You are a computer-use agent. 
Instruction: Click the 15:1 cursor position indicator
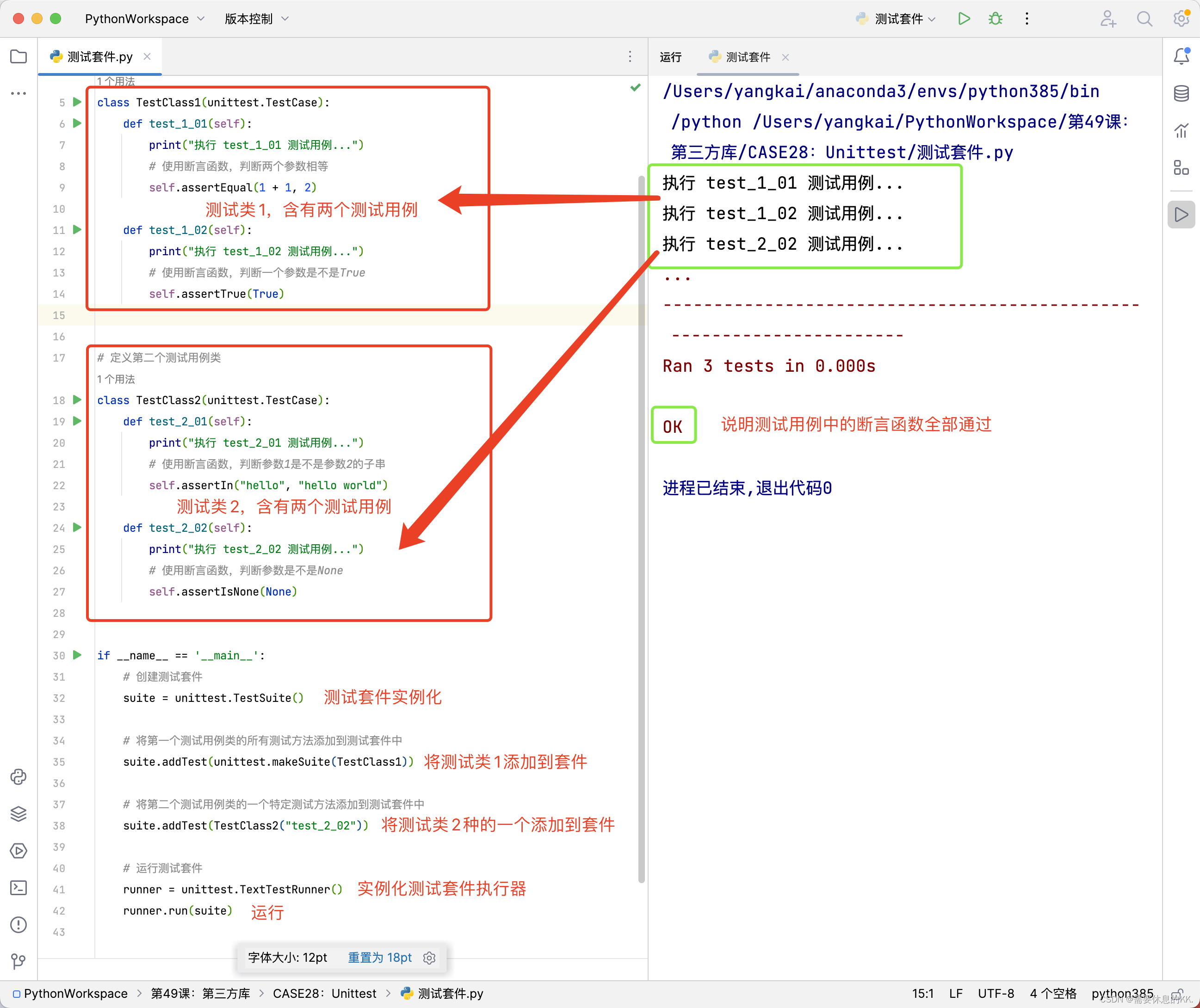[x=923, y=994]
